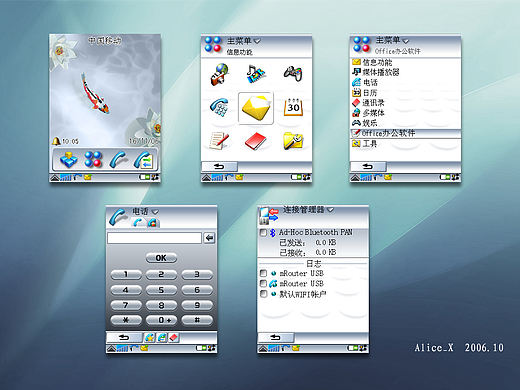
Task: Open the phone keypad icon in grid menu
Action: [x=219, y=108]
